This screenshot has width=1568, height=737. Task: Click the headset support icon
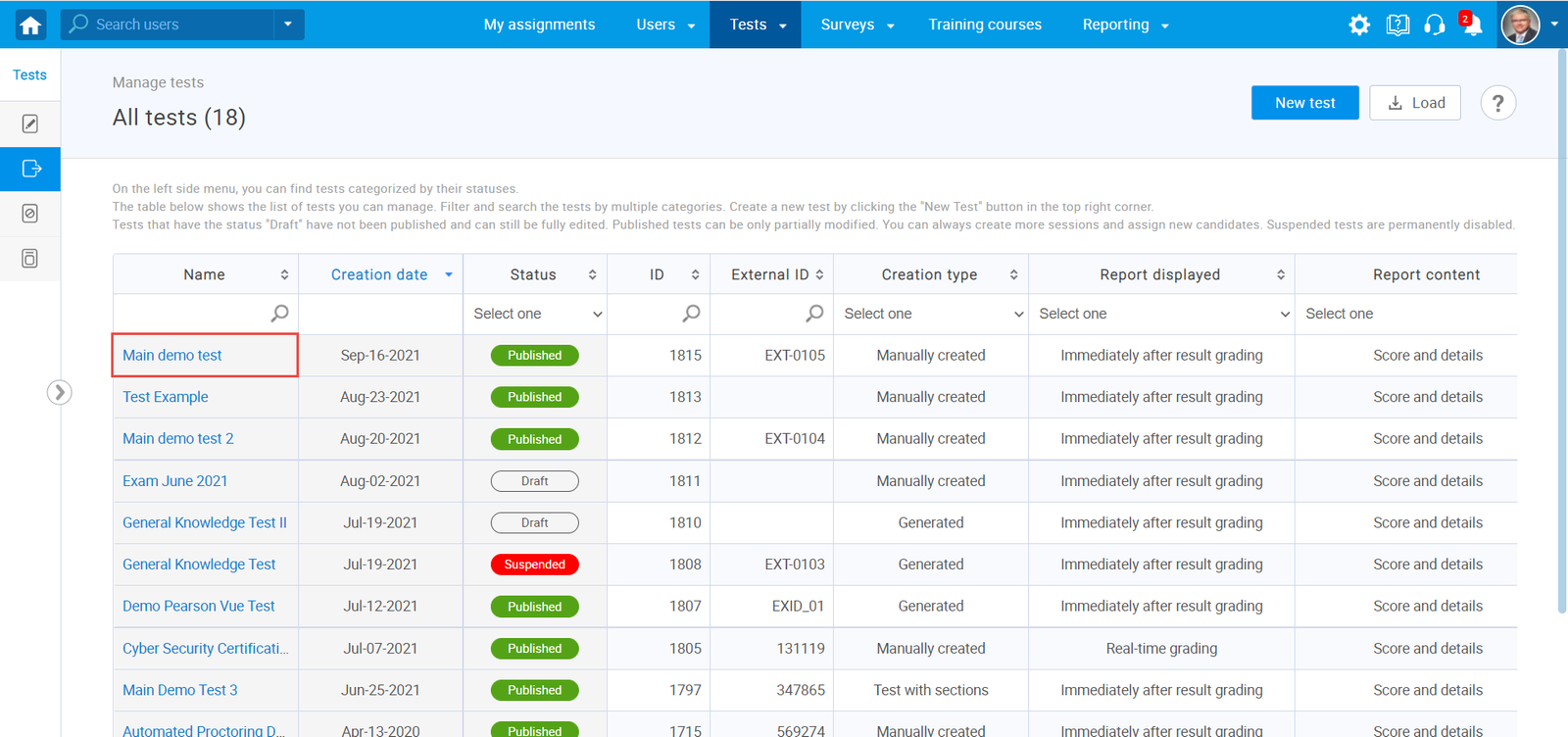(1434, 25)
